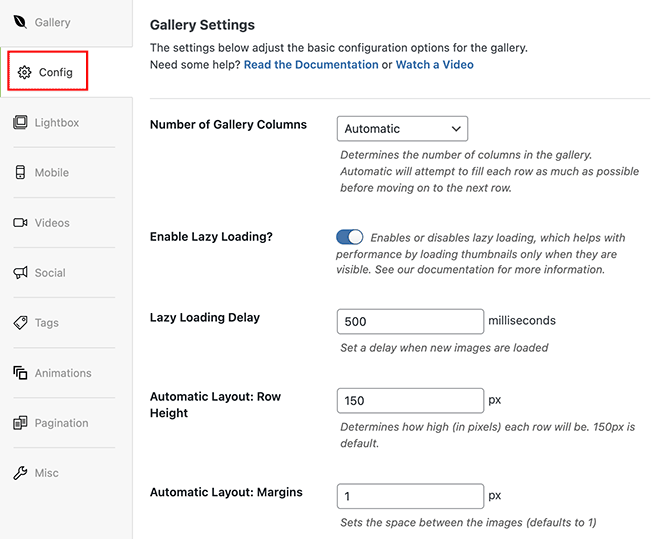Switch to the Lightbox tab
This screenshot has height=539, width=662.
pos(57,123)
